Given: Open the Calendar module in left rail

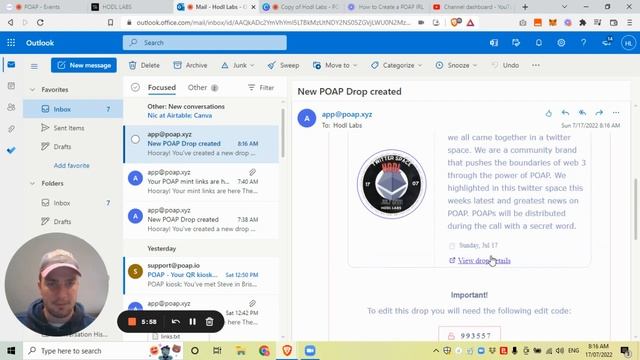Looking at the screenshot, I should (x=11, y=86).
